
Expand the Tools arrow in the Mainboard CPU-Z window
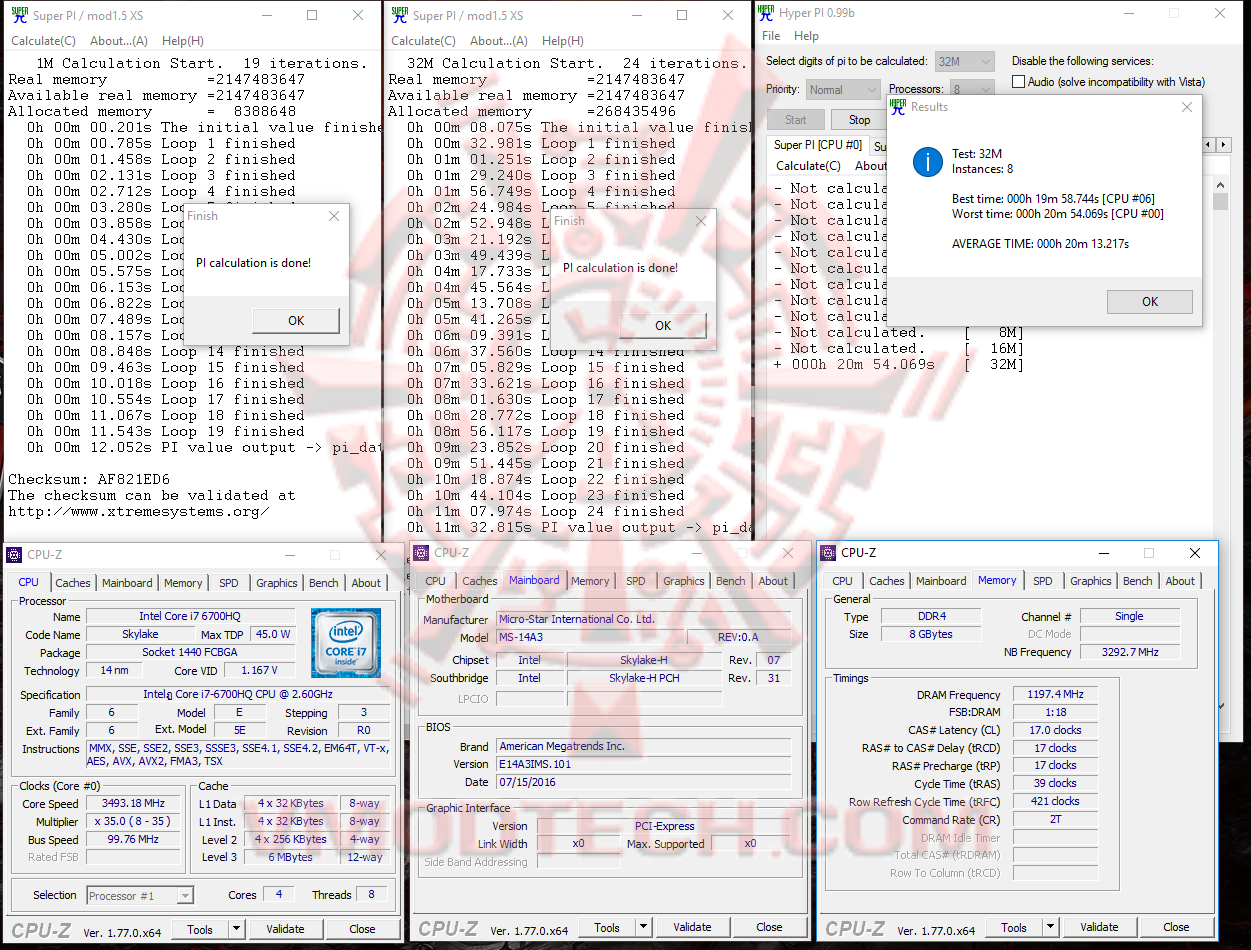pos(642,927)
